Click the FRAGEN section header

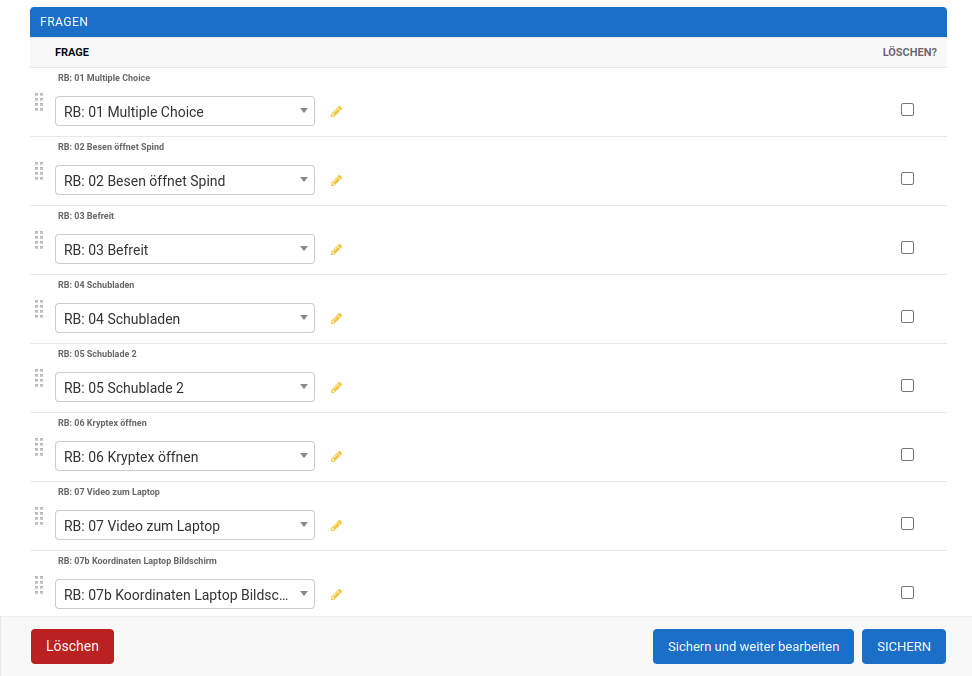65,22
